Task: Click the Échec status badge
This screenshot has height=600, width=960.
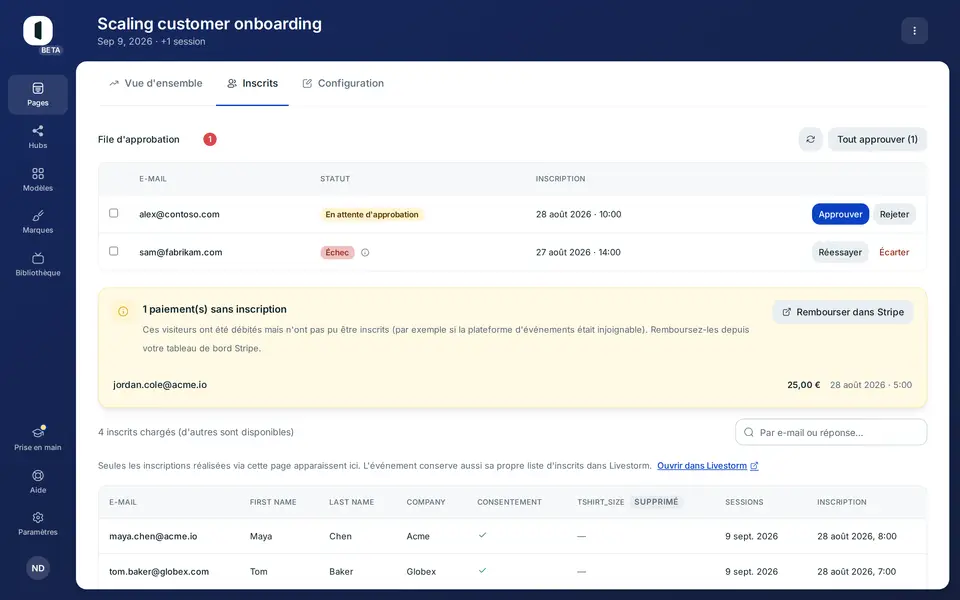Action: (337, 252)
